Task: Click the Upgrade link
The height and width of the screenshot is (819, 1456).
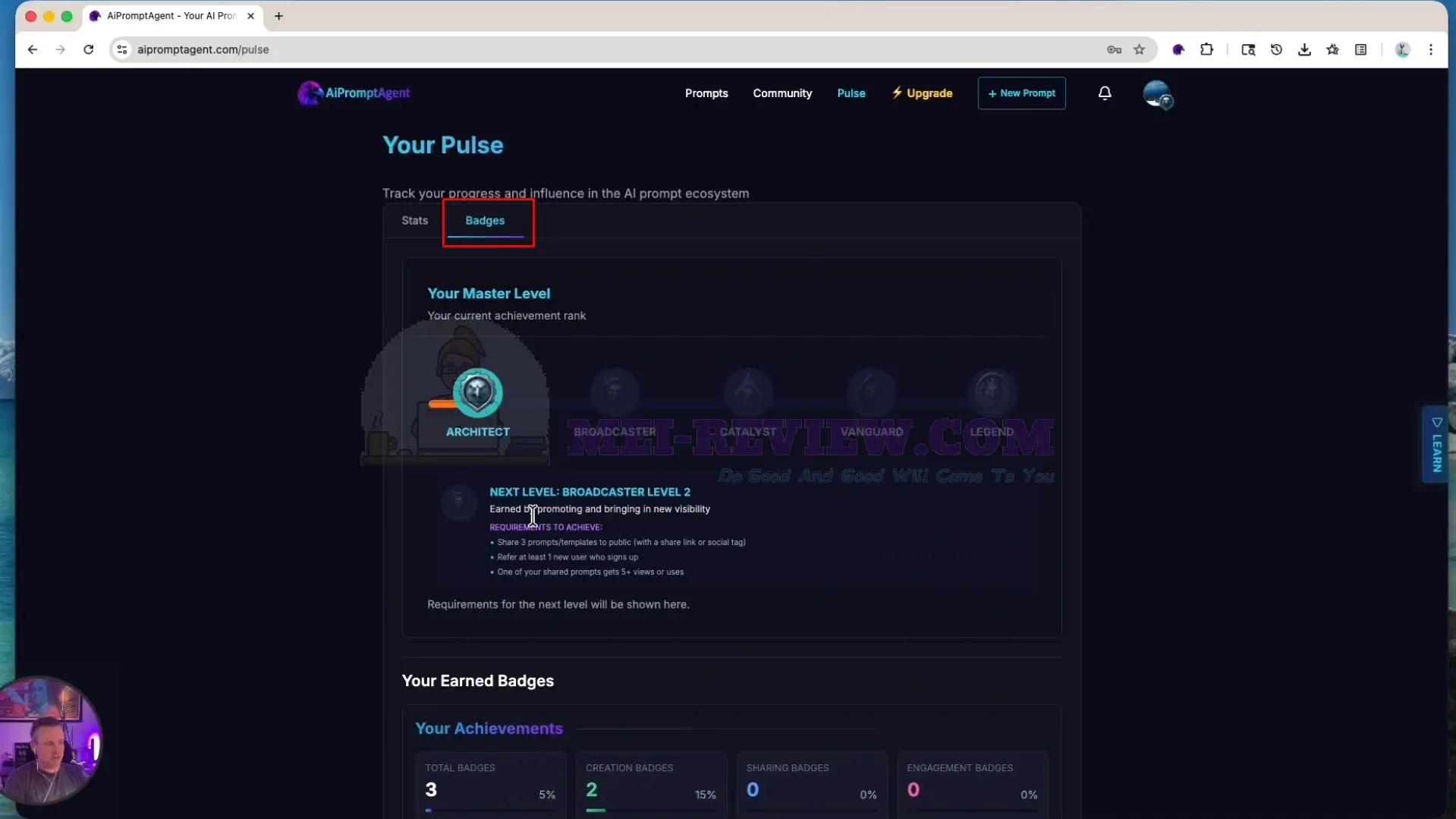Action: (922, 93)
